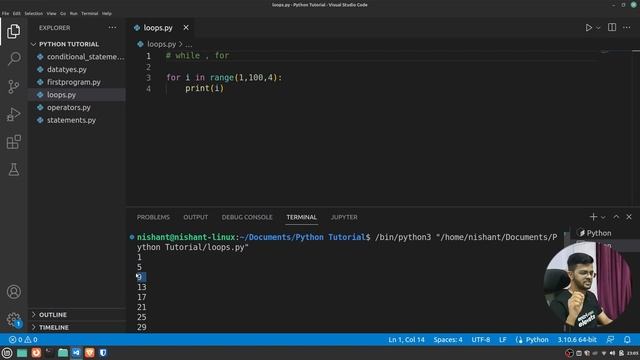Switch to the OUTPUT panel tab

click(196, 217)
